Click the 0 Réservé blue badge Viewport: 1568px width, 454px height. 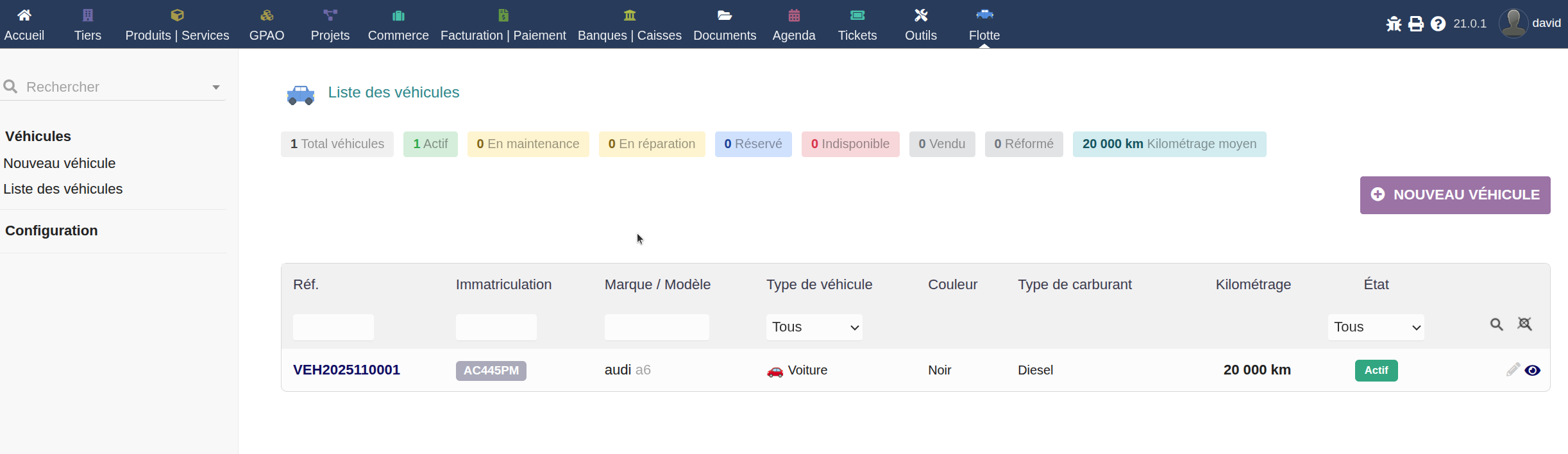pos(753,144)
